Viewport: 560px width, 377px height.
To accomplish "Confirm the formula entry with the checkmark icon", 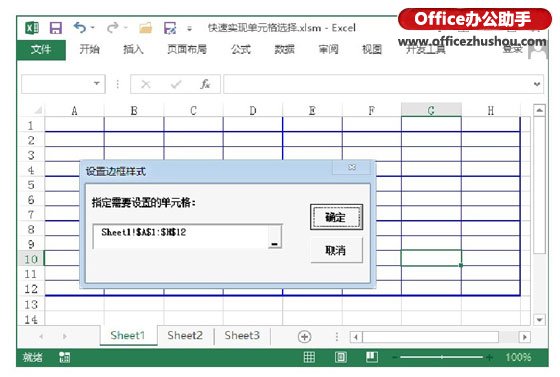I will point(176,84).
